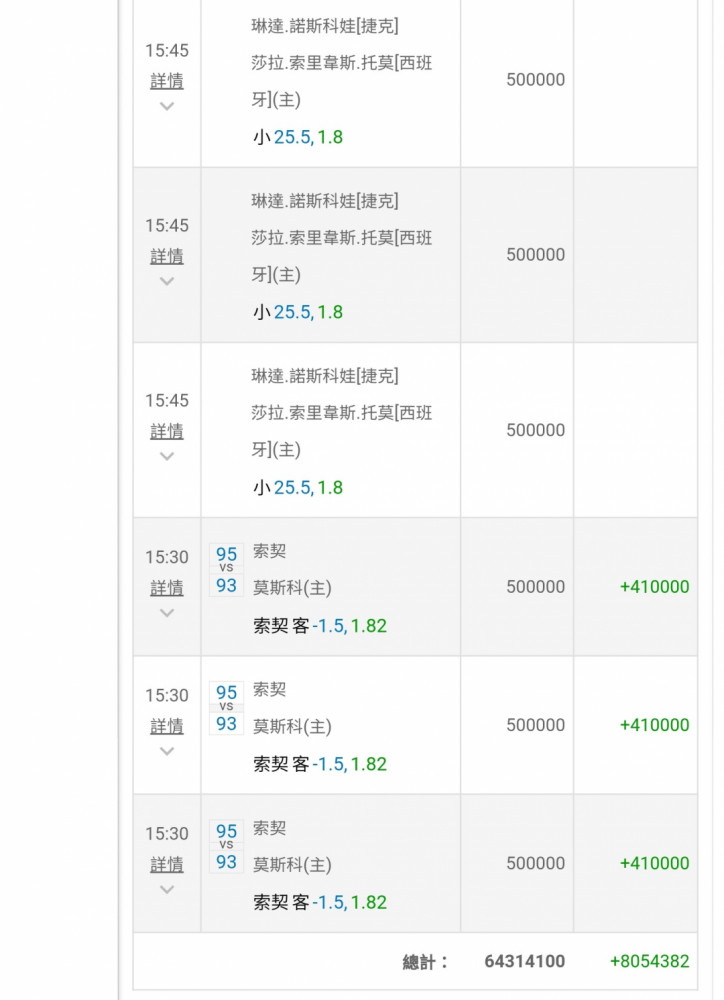Viewport: 724px width, 1000px height.
Task: Expand chevron under third 15:45 詳情
Action: (167, 456)
